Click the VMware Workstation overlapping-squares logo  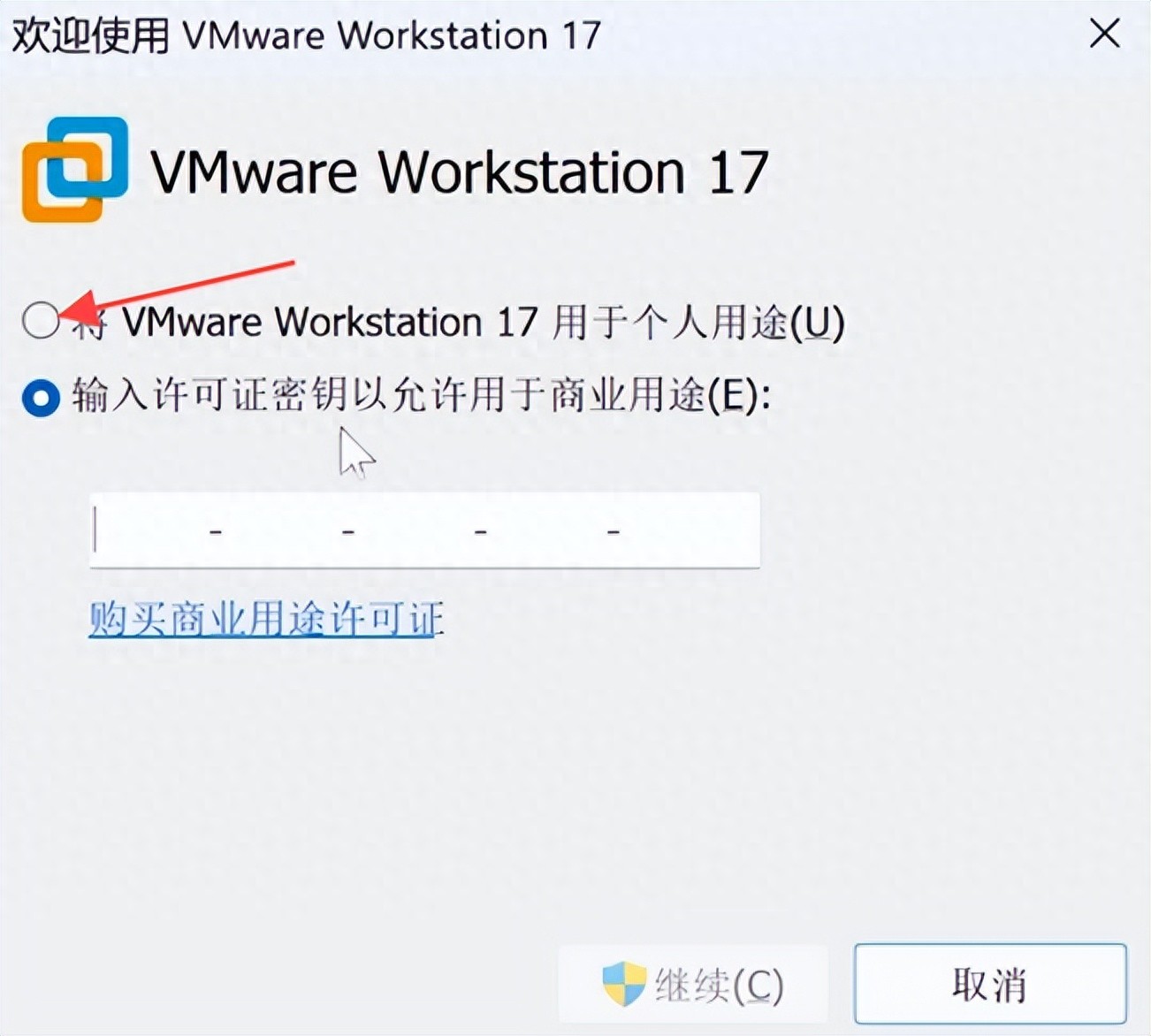(75, 169)
